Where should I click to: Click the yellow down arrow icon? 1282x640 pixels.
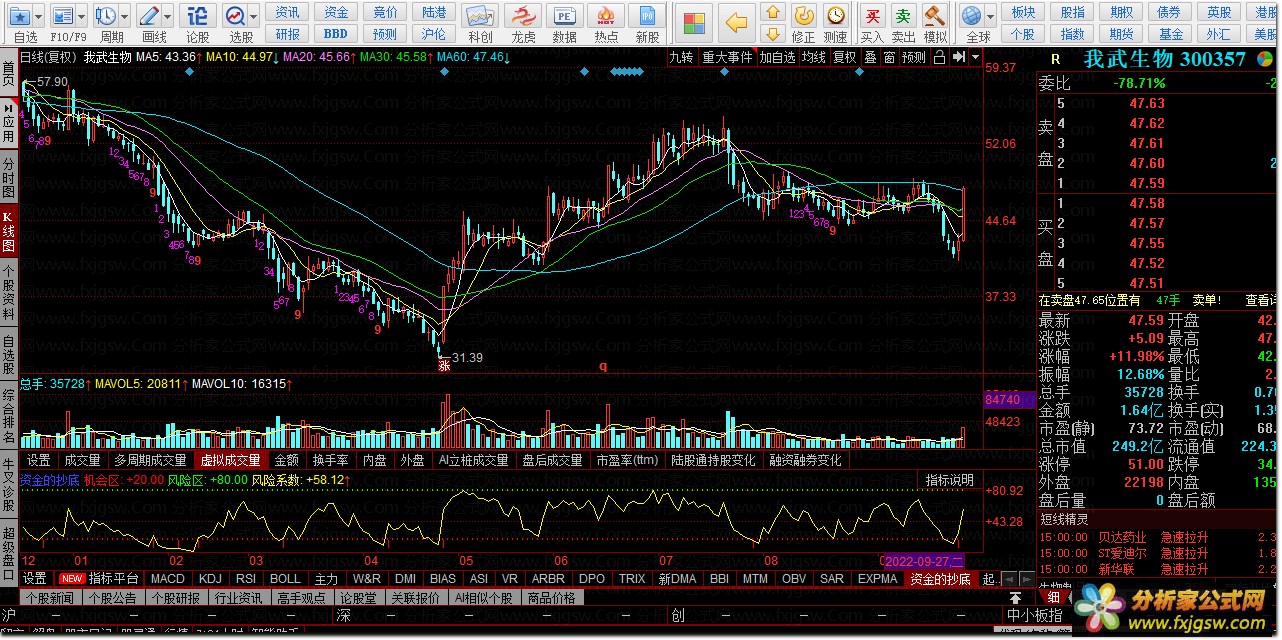(x=772, y=33)
